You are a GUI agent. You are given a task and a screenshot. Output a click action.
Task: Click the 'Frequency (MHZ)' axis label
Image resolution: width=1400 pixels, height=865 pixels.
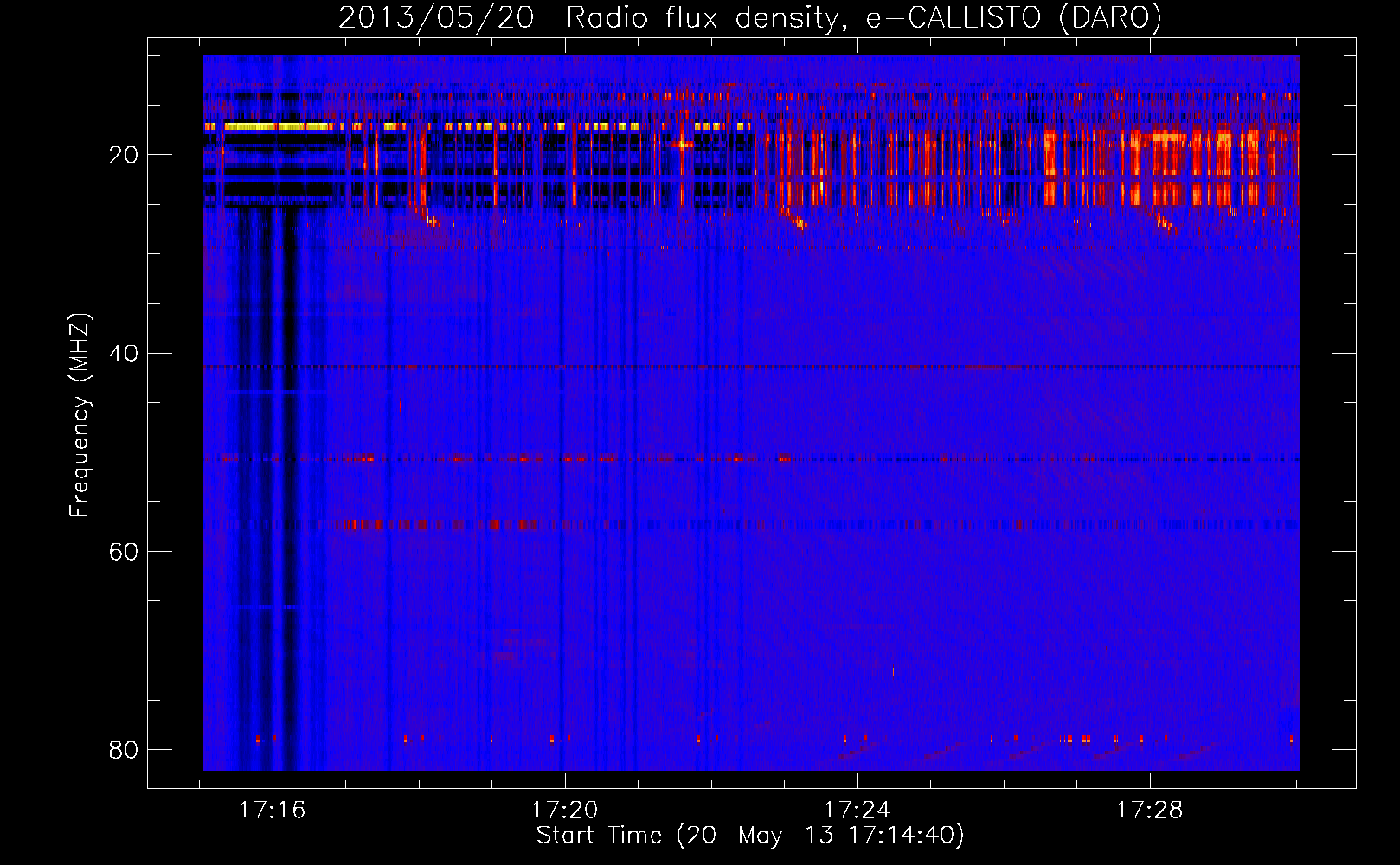[80, 415]
